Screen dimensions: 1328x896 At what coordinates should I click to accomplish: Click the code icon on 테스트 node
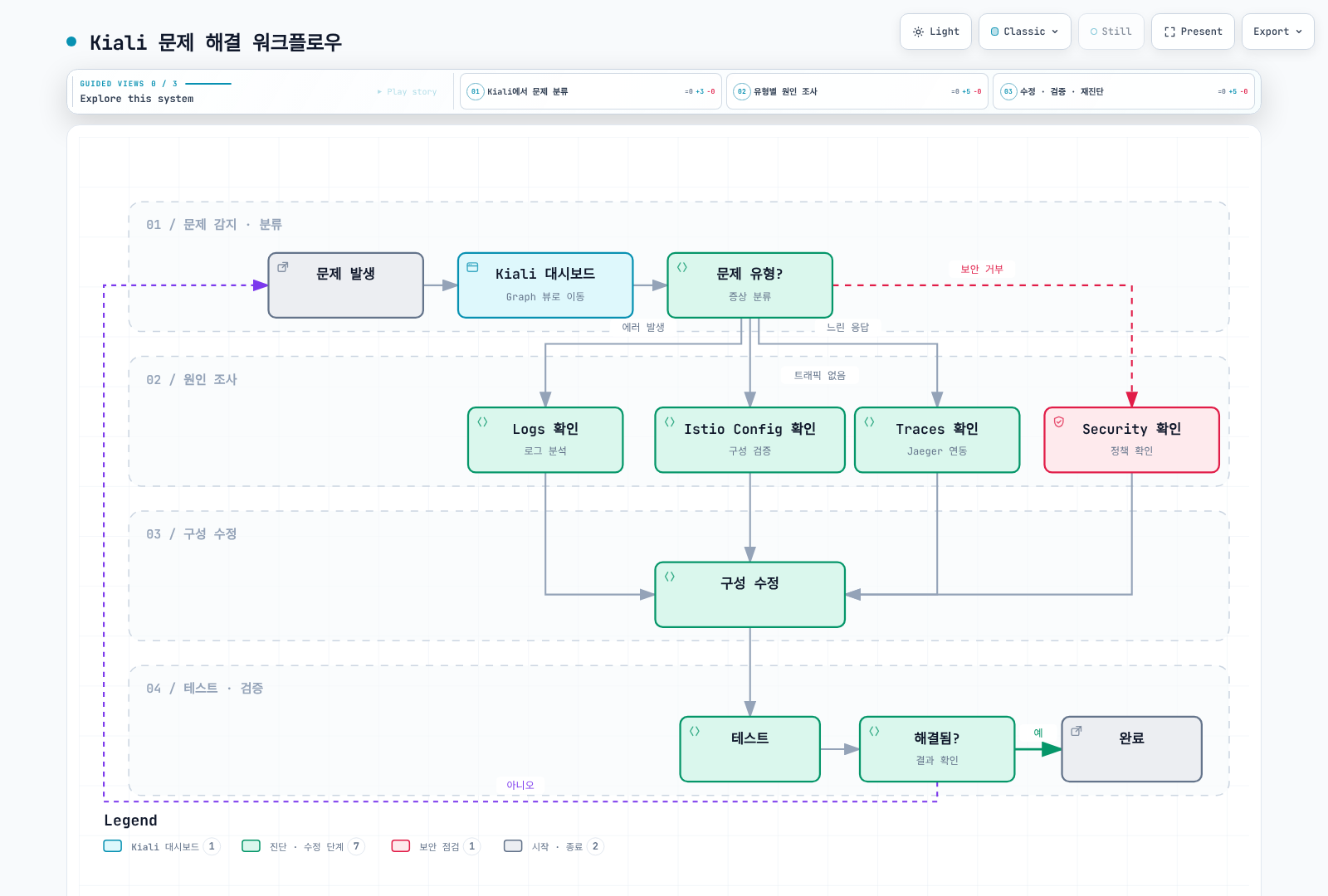[695, 731]
